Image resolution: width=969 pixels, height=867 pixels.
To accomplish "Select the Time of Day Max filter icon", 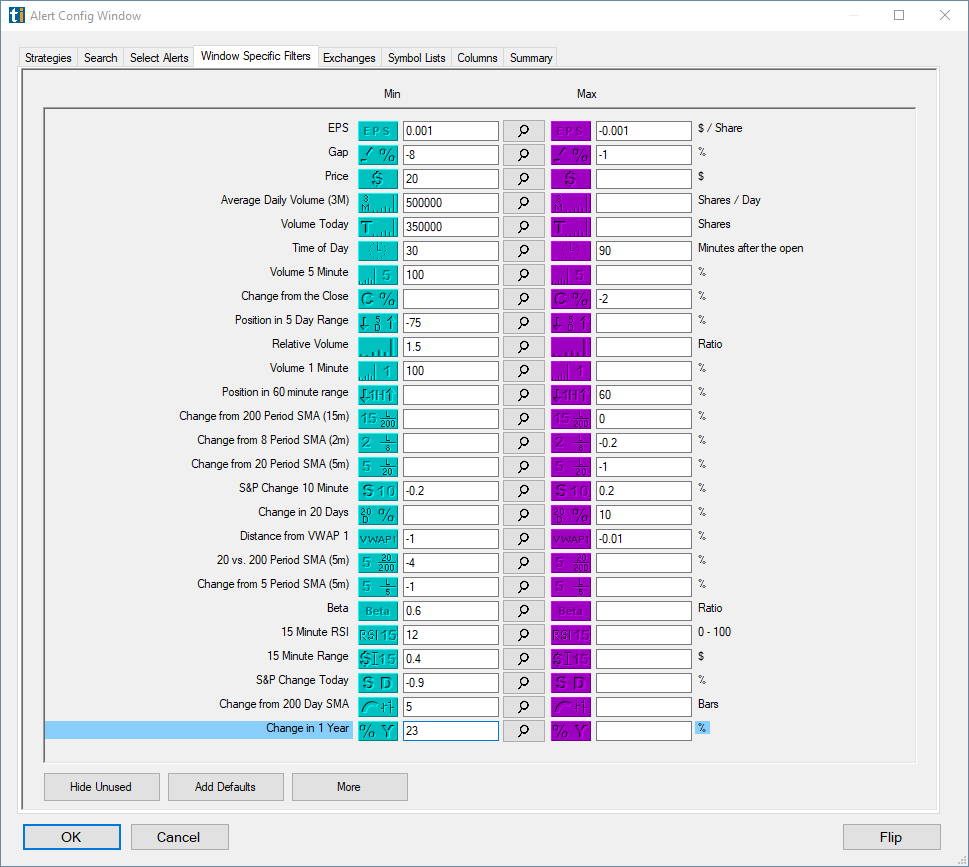I will point(570,250).
